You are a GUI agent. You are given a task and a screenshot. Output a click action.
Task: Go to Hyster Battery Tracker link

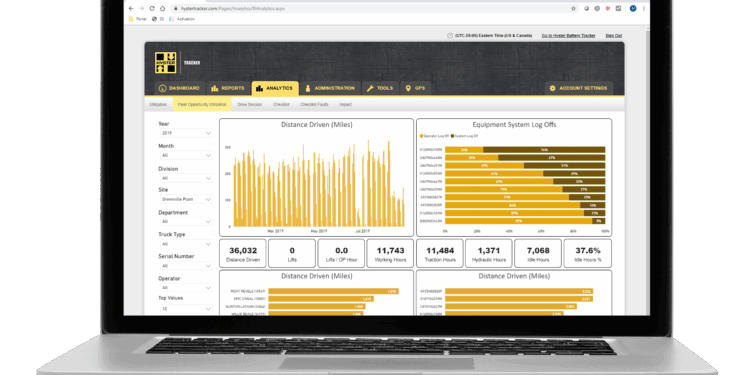coord(568,35)
